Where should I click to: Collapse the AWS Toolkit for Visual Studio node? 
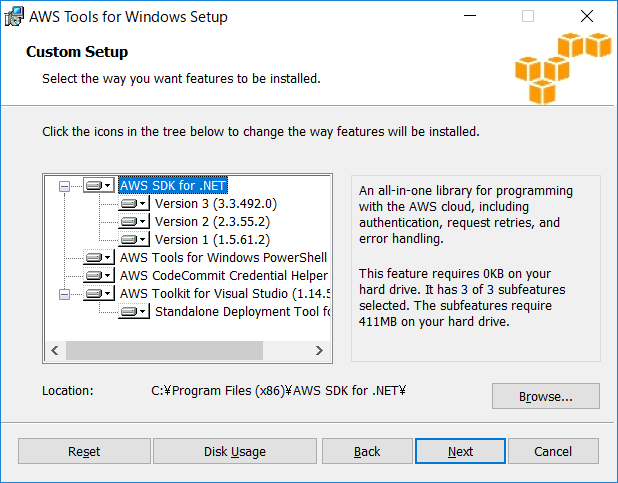[64, 294]
